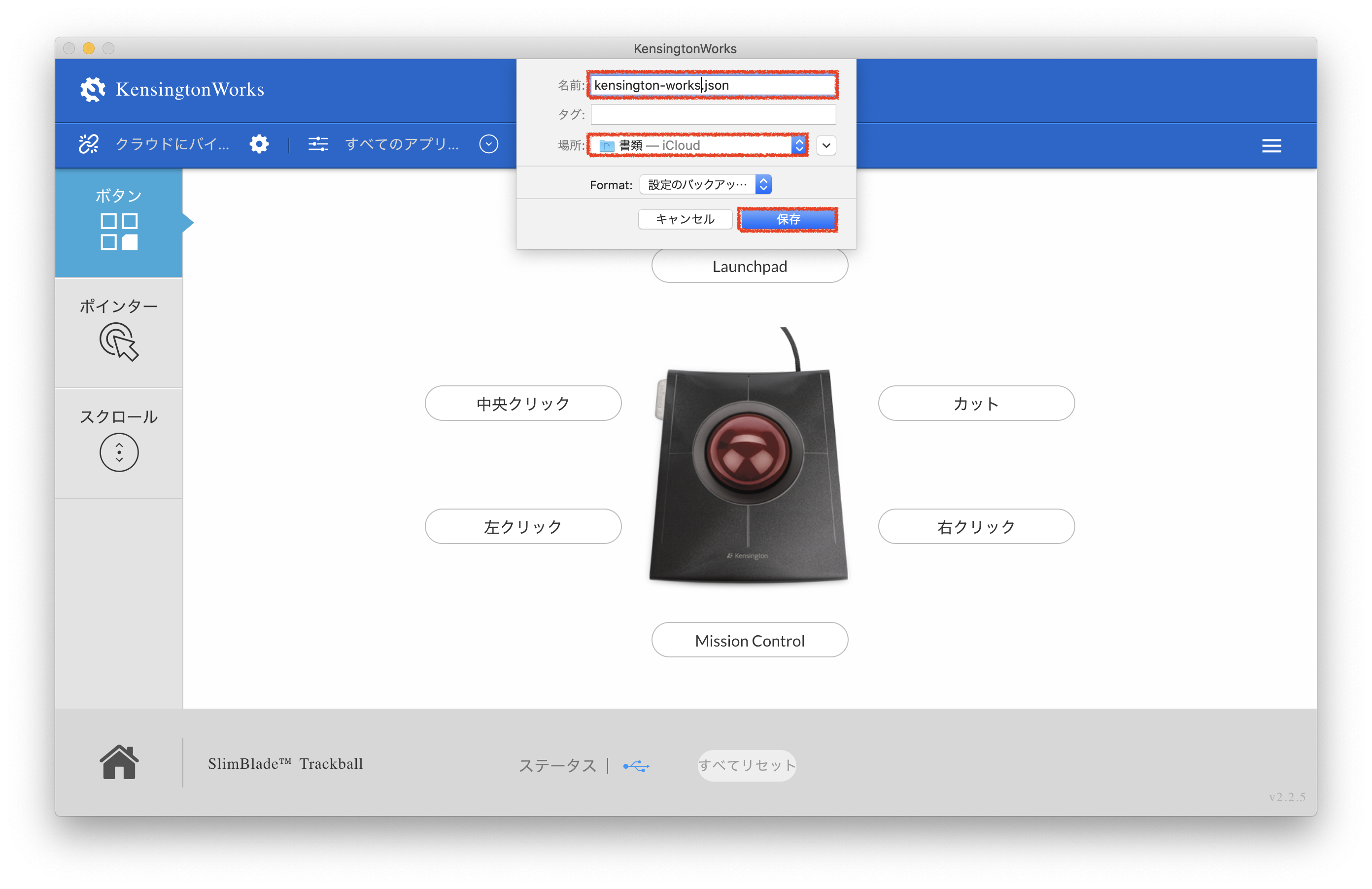
Task: Open the hamburger menu
Action: [x=1271, y=146]
